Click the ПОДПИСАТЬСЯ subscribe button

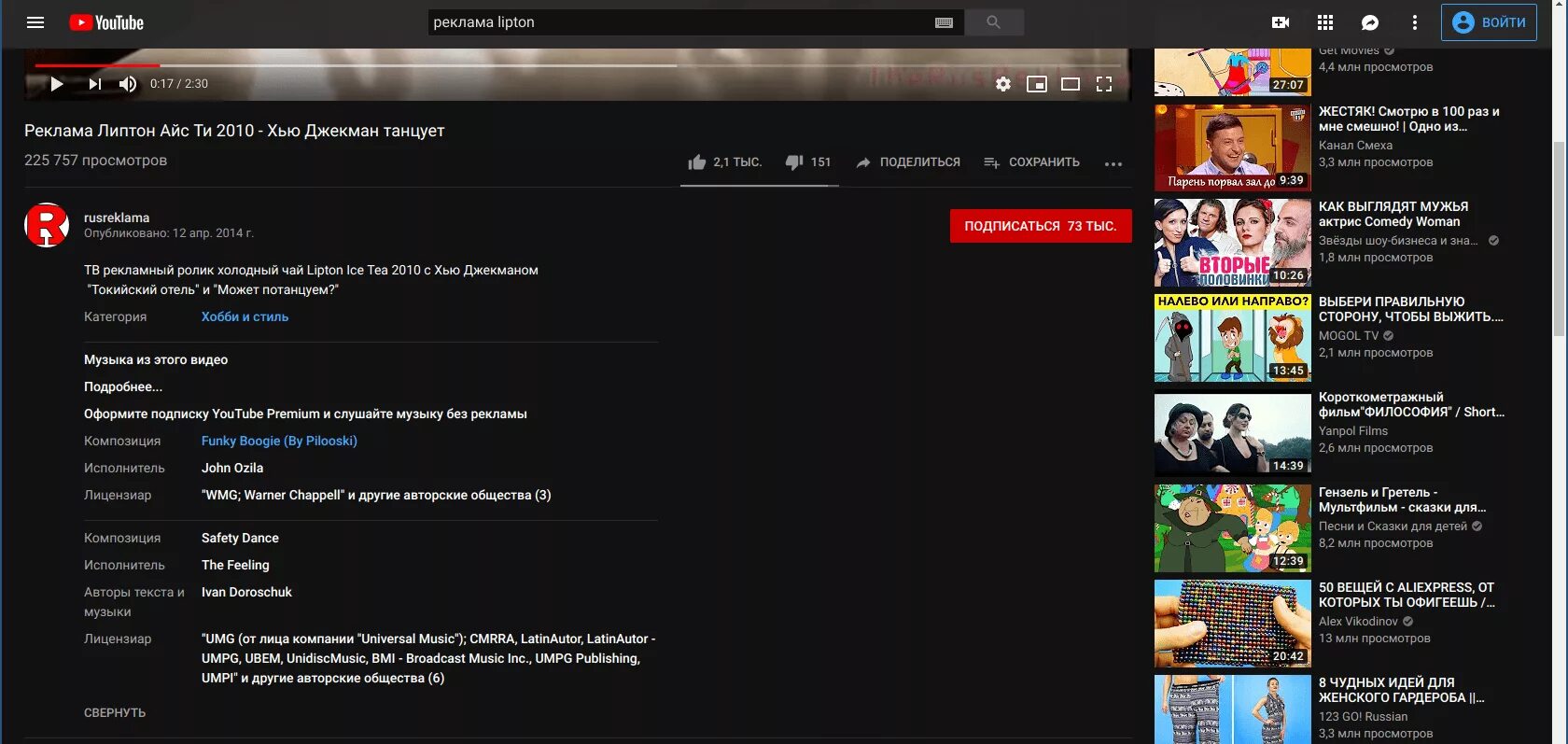(x=1041, y=226)
